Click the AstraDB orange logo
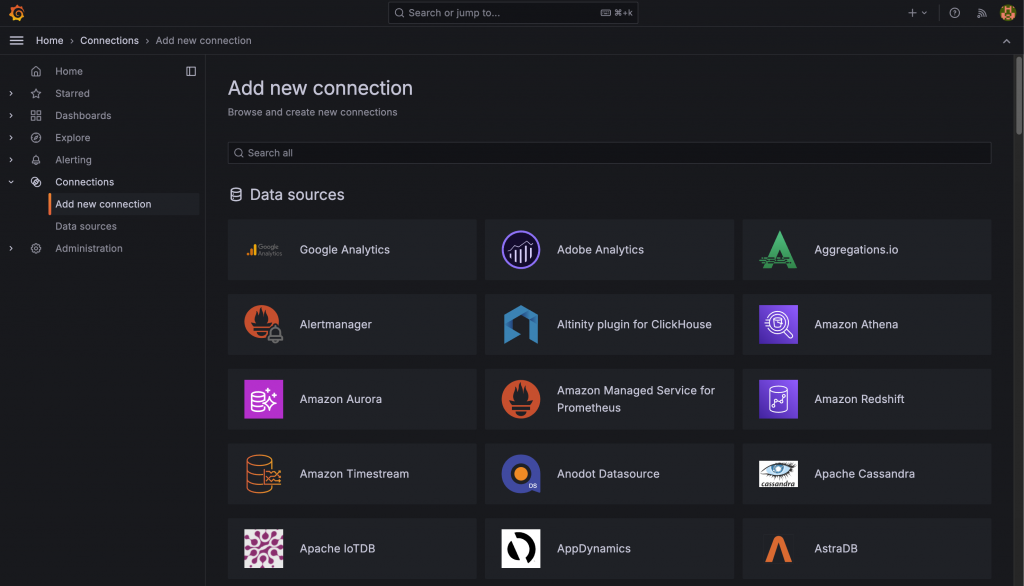Screen dimensions: 1024x586 [778, 549]
